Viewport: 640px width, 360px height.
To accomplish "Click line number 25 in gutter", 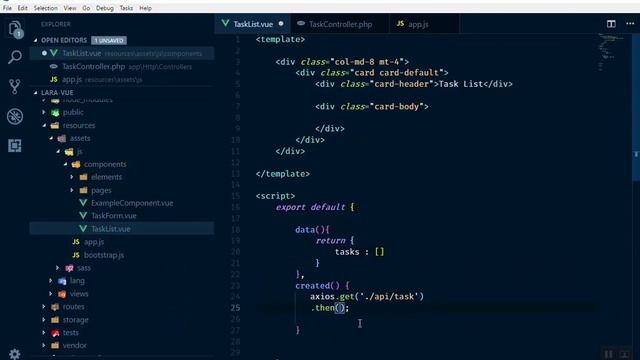I will point(236,308).
